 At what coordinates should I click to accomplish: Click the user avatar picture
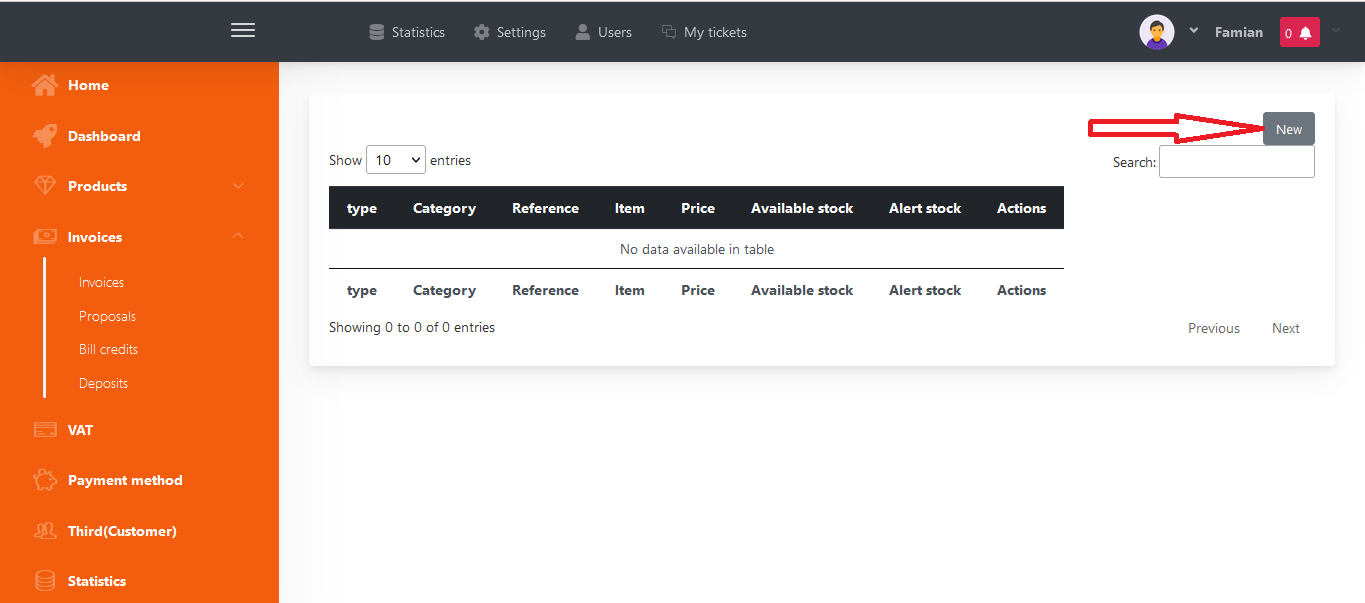coord(1157,32)
